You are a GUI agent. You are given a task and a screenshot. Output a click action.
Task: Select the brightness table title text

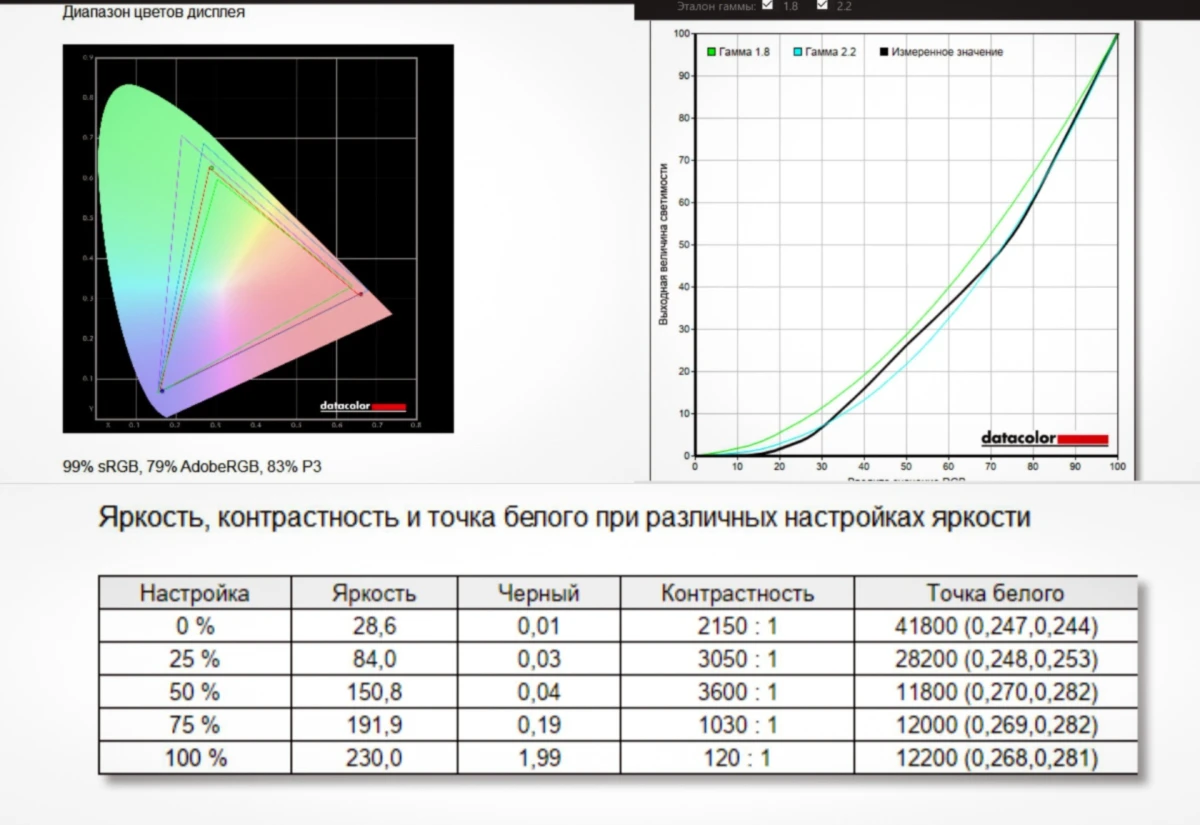click(x=564, y=520)
